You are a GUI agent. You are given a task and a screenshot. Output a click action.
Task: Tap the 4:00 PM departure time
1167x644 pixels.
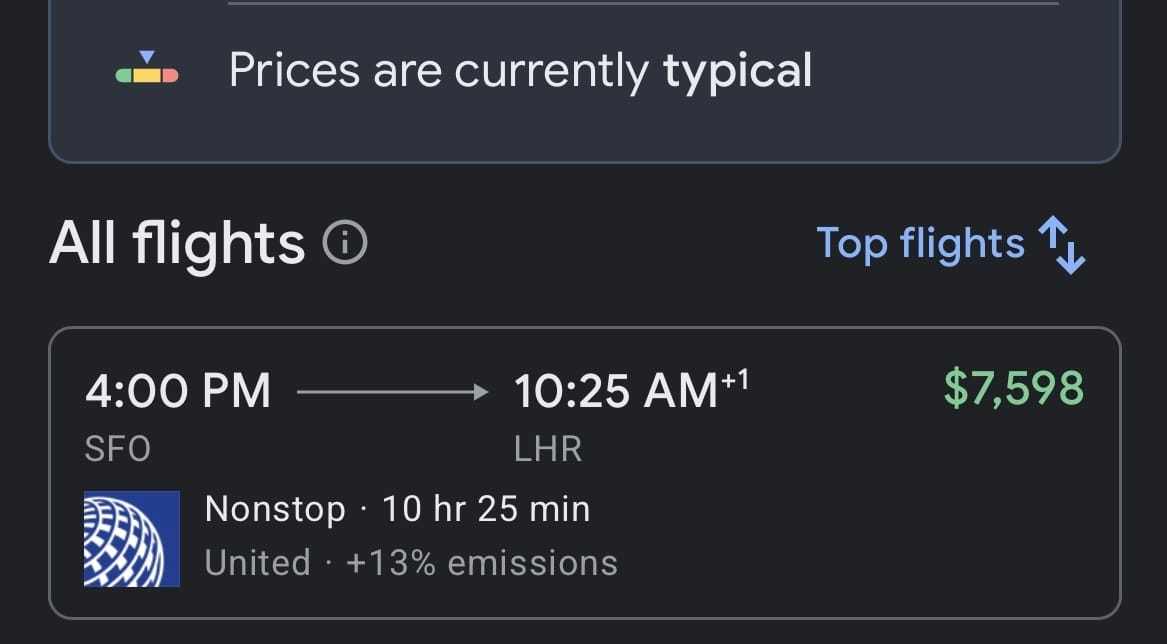pyautogui.click(x=178, y=391)
